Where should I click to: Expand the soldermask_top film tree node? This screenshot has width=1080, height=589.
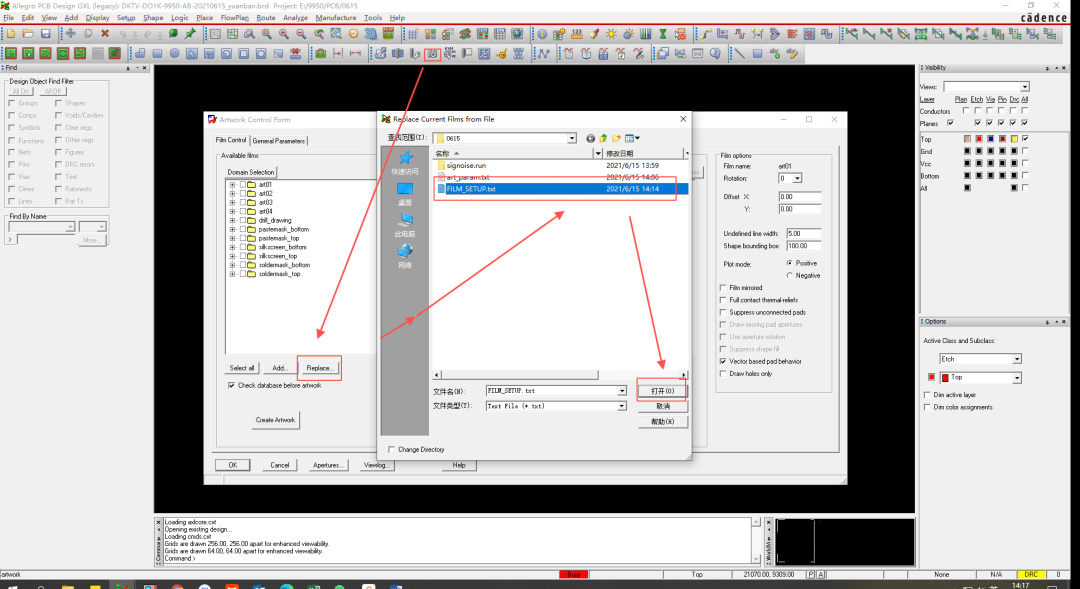pyautogui.click(x=232, y=274)
